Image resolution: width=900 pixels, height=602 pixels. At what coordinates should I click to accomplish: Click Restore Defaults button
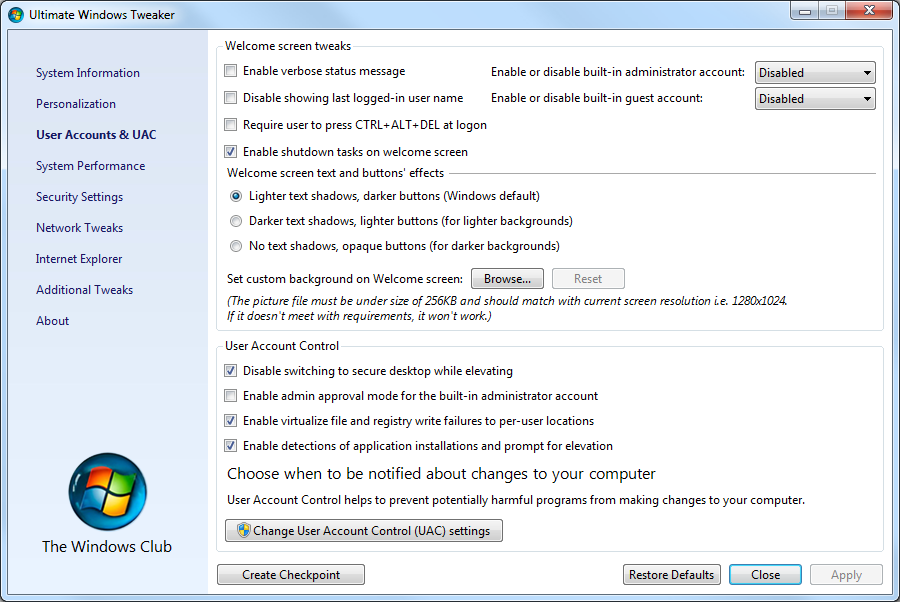[x=672, y=574]
